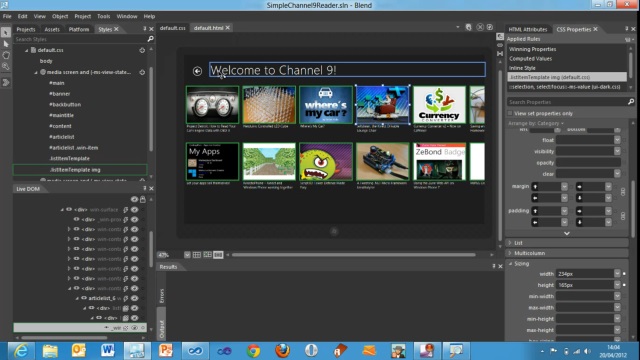Open the width units dropdown

[x=617, y=274]
